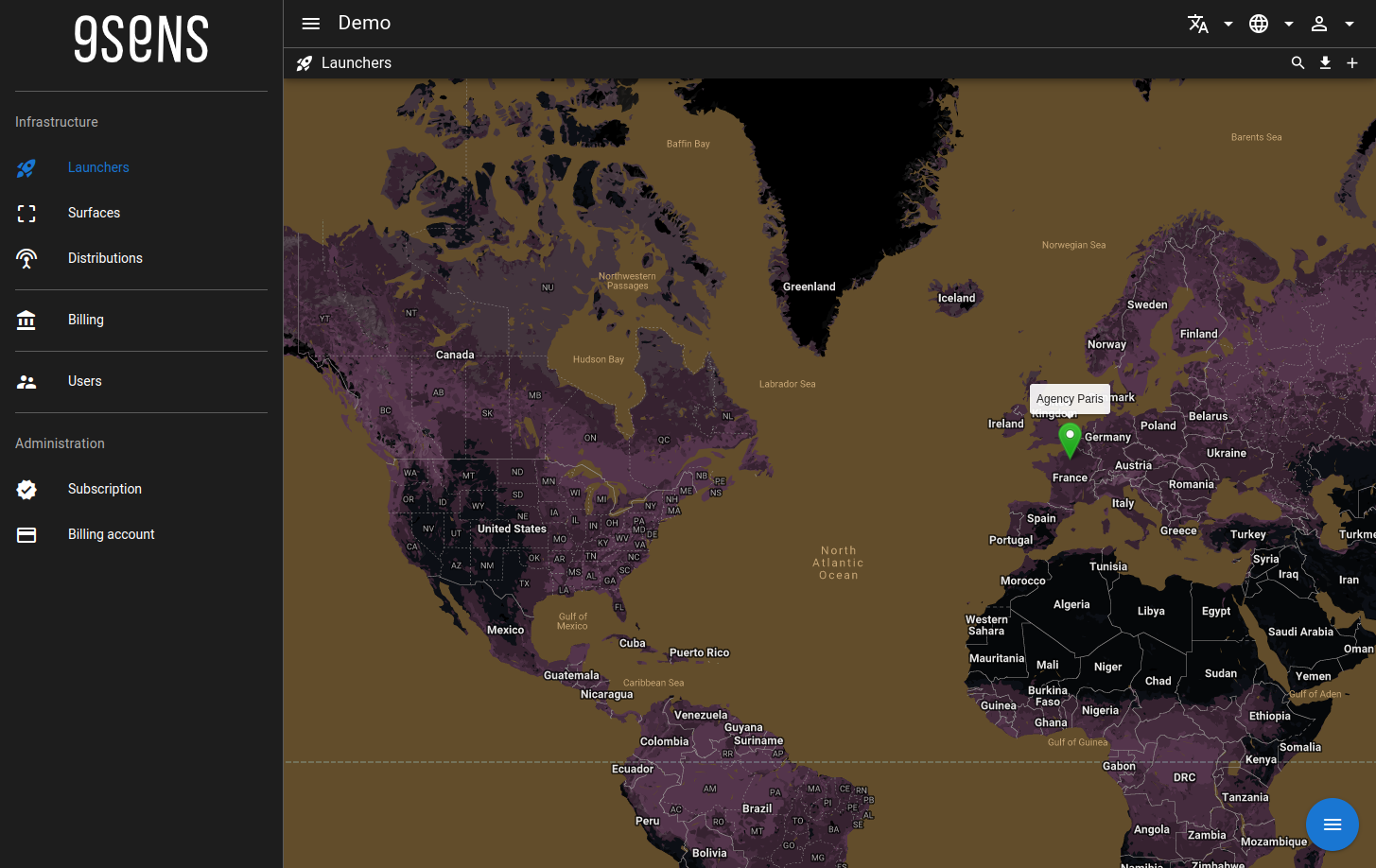Image resolution: width=1376 pixels, height=868 pixels.
Task: Expand the user account dropdown arrow
Action: click(1350, 24)
